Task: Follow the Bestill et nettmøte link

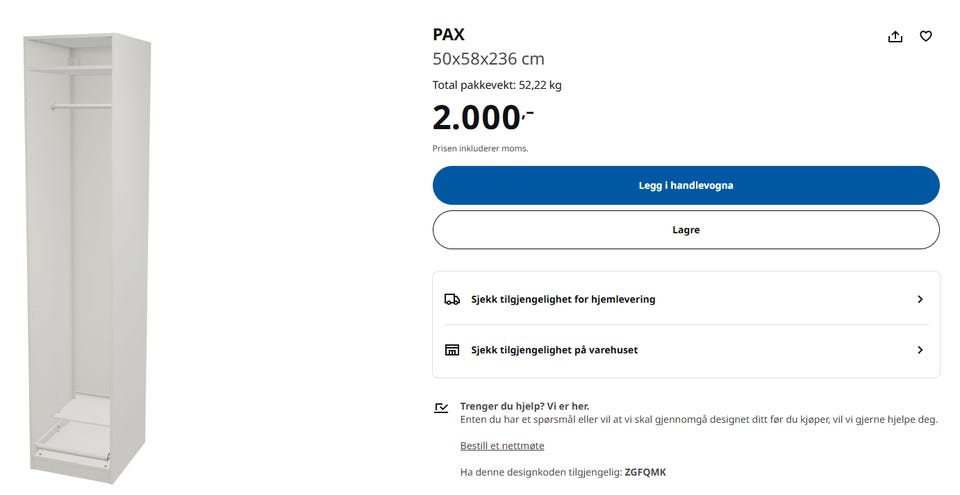Action: (x=502, y=445)
